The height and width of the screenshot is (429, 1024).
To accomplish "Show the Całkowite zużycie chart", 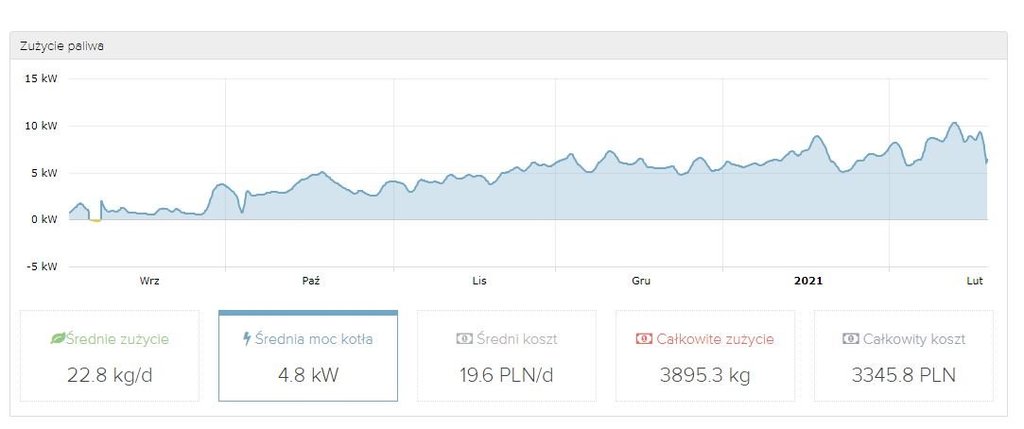I will [x=714, y=339].
